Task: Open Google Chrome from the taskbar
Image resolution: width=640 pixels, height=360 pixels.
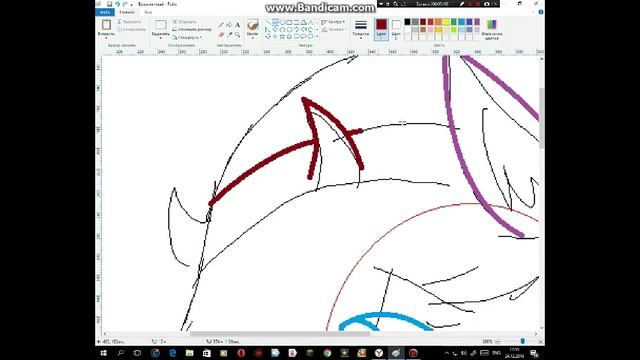Action: click(327, 353)
